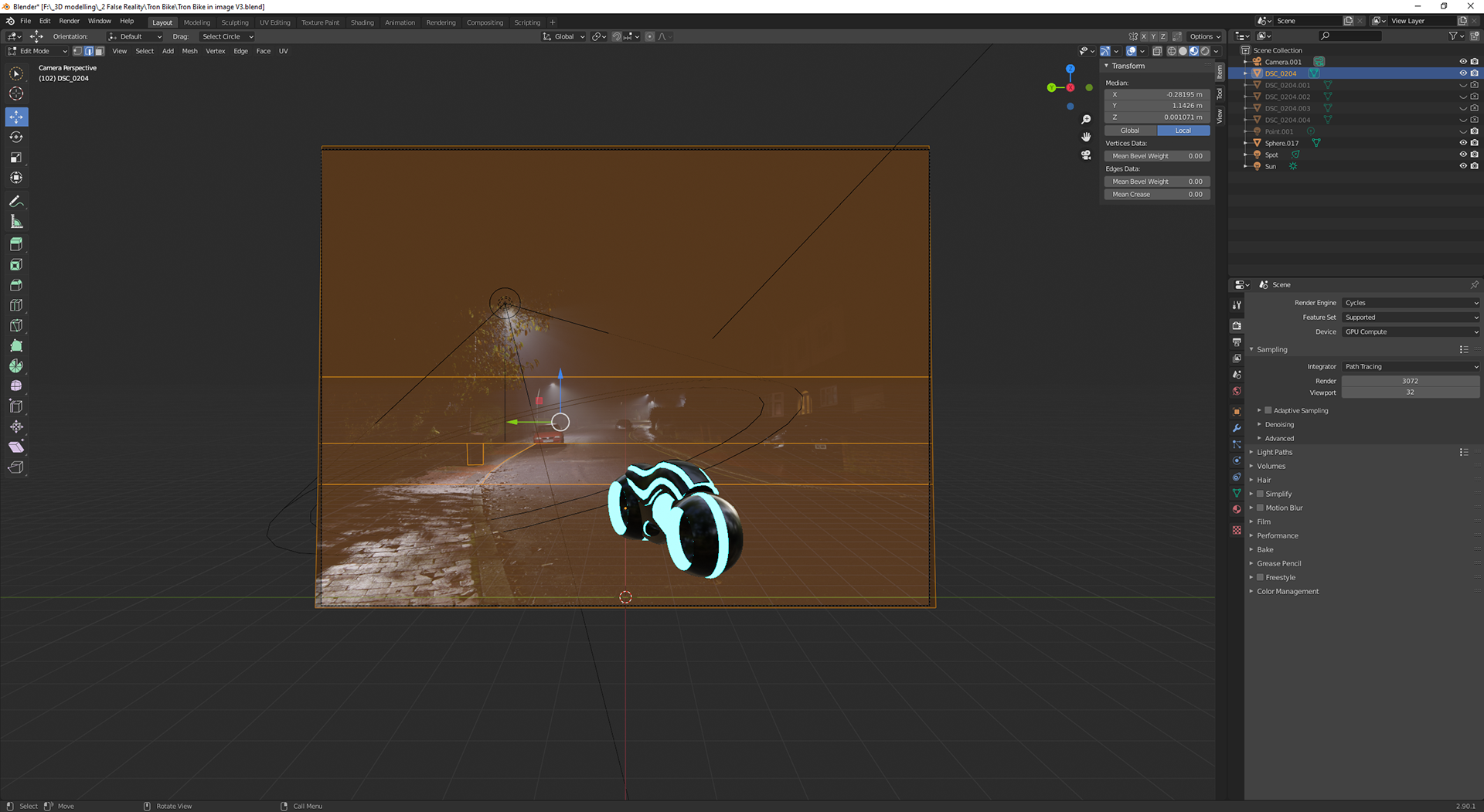The image size is (1484, 812).
Task: Open the Edit Mode selector dropdown
Action: click(x=37, y=51)
